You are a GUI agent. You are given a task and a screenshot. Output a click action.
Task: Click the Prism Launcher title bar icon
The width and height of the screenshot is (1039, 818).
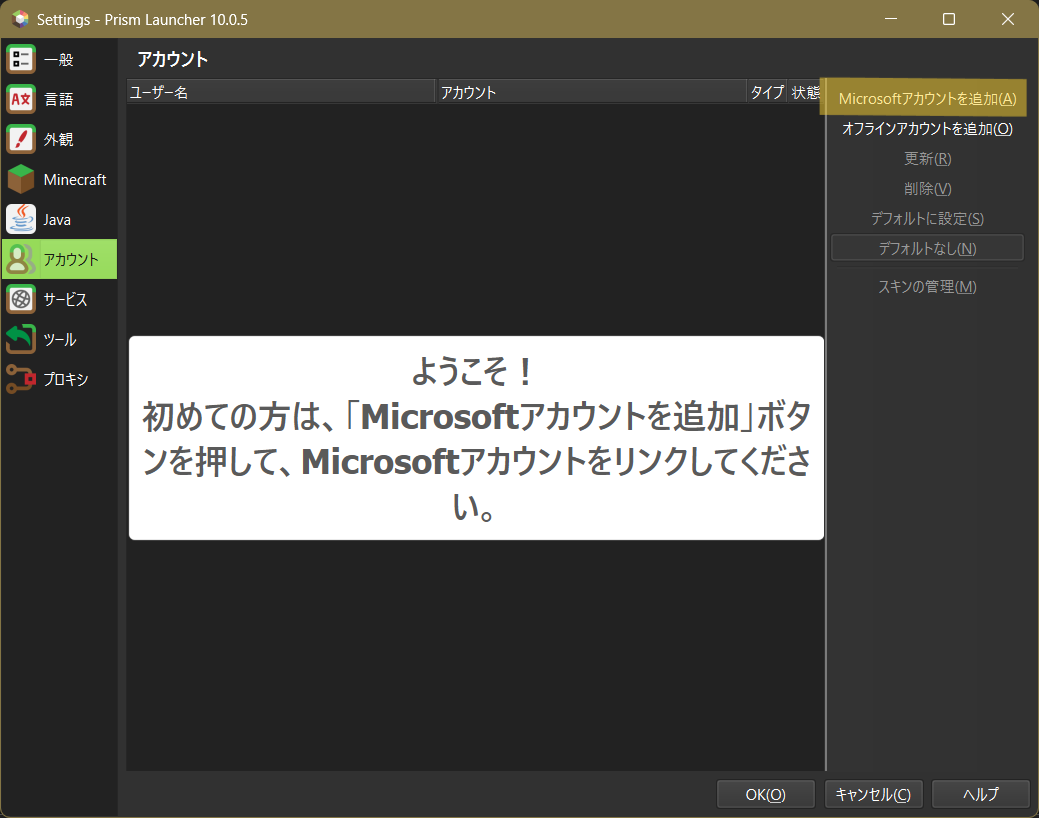pos(20,19)
